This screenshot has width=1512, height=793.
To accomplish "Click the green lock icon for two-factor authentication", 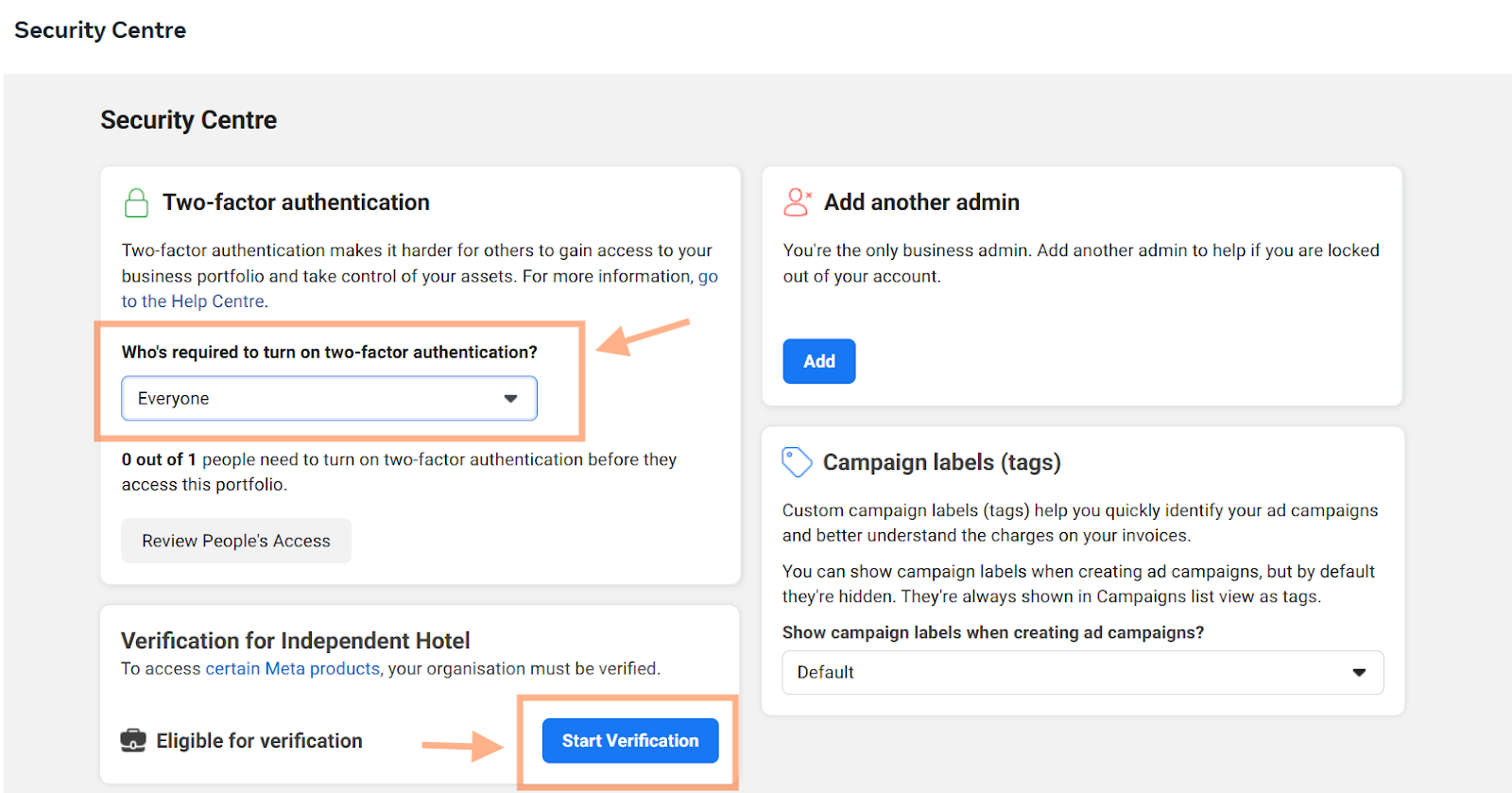I will (136, 202).
